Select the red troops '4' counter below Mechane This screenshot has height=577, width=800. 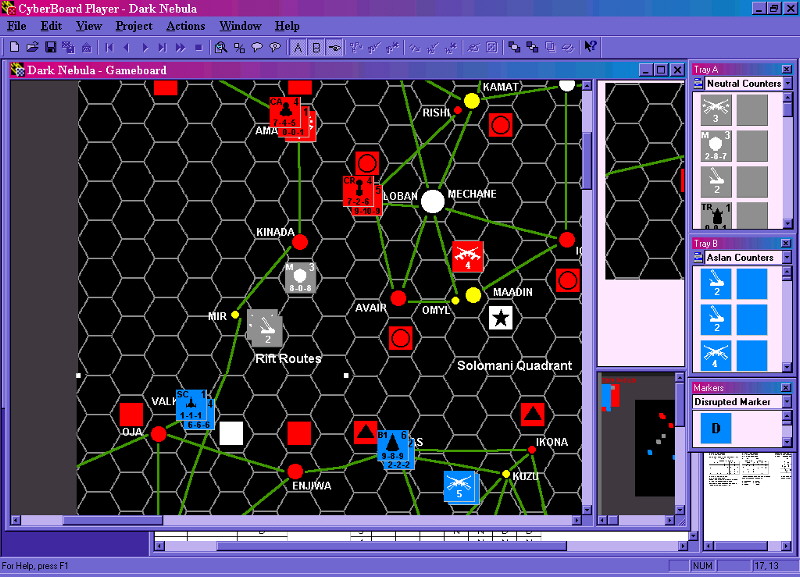tap(467, 257)
